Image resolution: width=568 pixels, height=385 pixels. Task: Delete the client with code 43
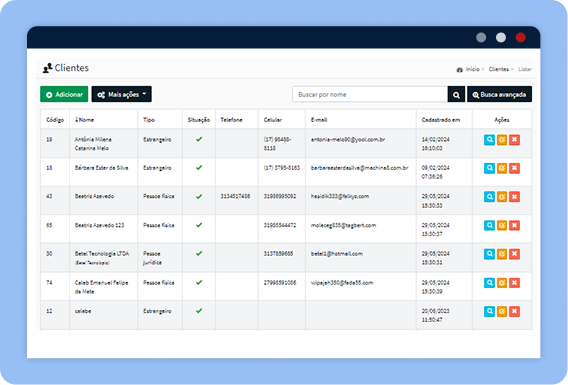pos(514,197)
